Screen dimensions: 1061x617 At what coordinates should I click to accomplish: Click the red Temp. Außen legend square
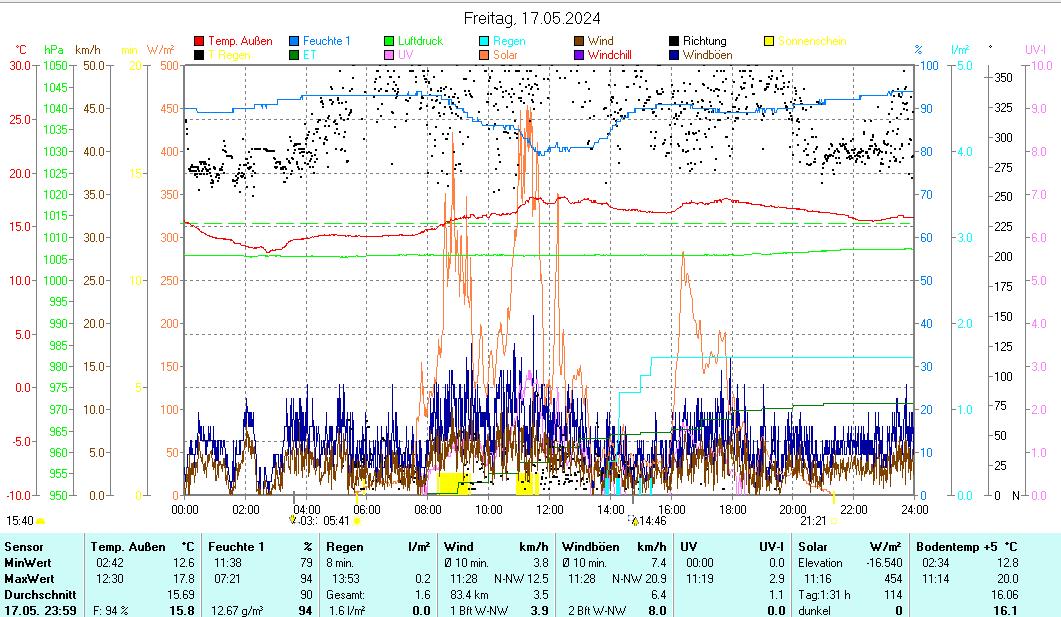click(199, 42)
